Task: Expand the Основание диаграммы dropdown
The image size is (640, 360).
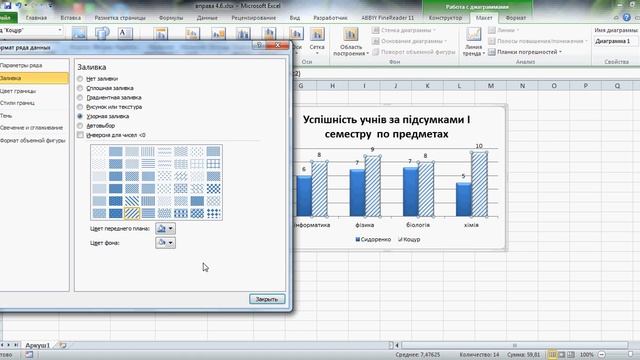Action: tap(445, 41)
